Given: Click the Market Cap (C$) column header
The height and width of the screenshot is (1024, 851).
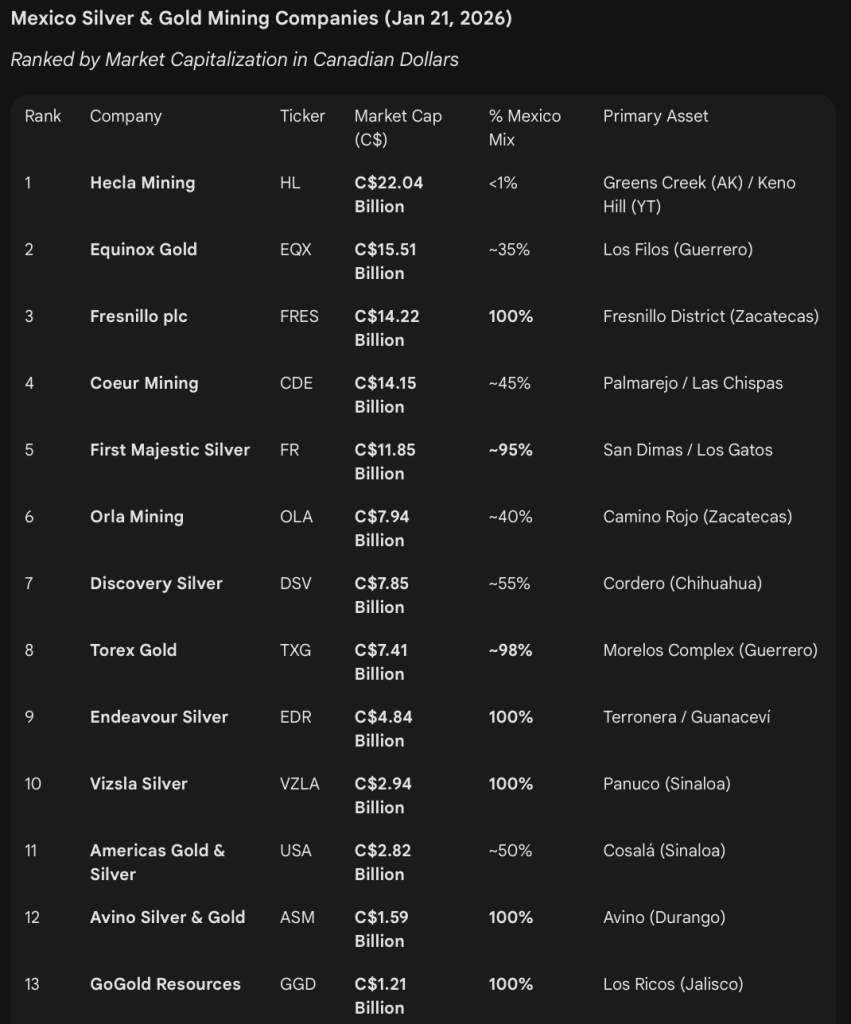Looking at the screenshot, I should coord(398,128).
